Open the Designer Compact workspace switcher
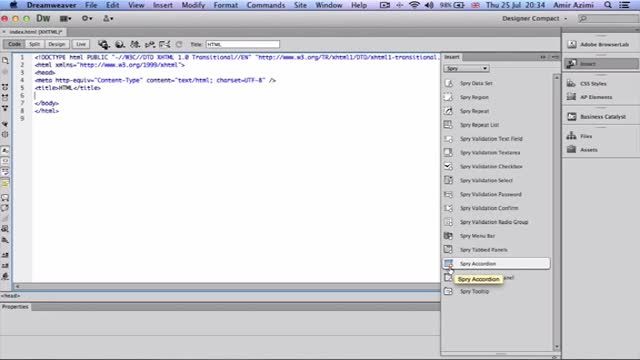 tap(534, 18)
